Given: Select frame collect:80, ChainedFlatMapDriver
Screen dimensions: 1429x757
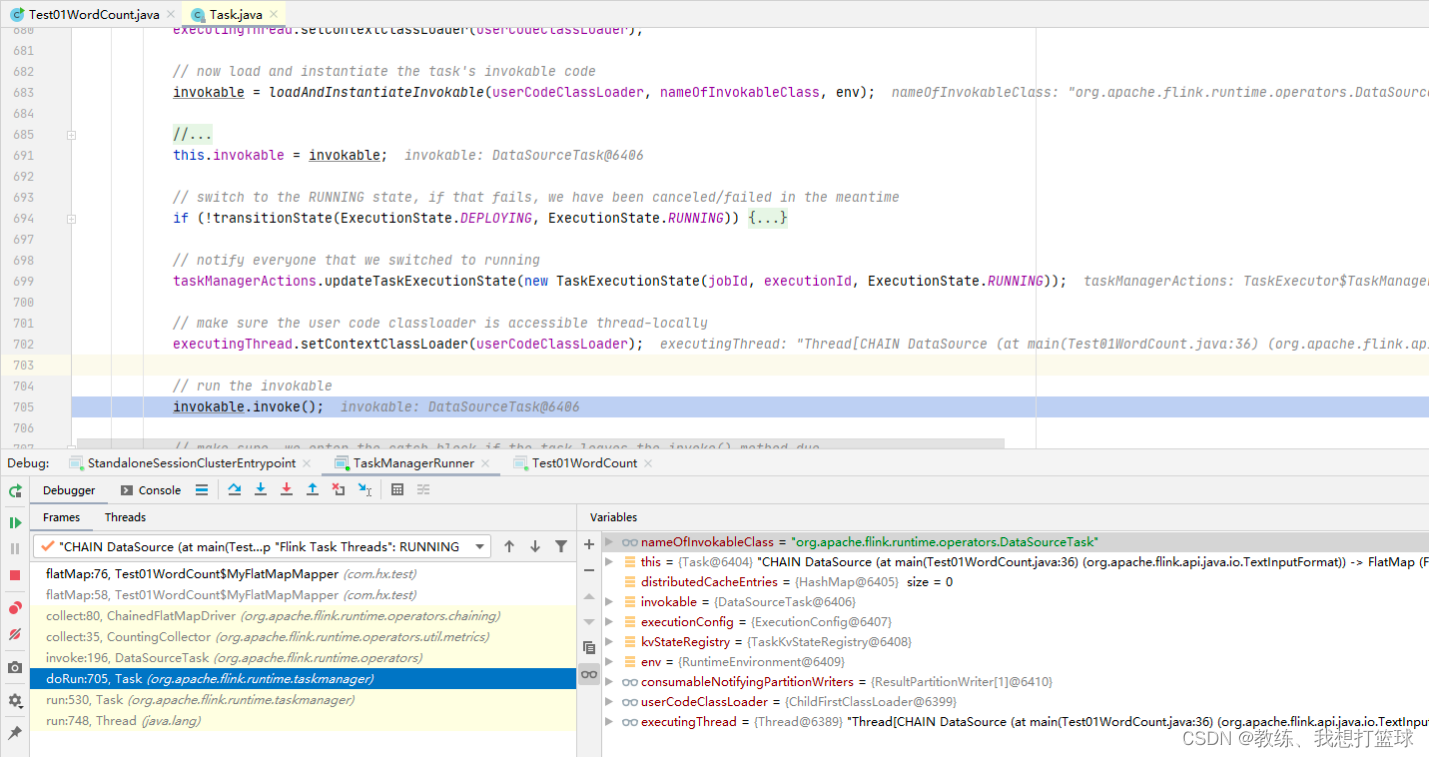Looking at the screenshot, I should (x=303, y=616).
